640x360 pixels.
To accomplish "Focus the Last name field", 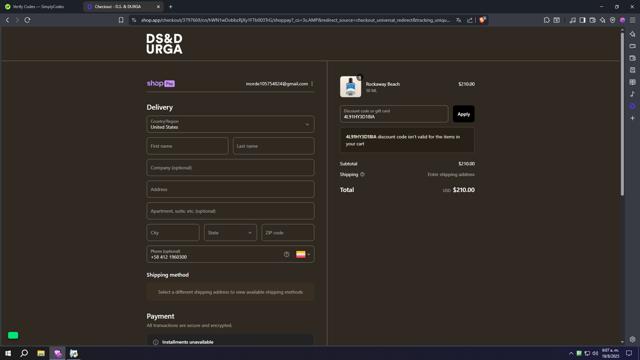I will 273,146.
